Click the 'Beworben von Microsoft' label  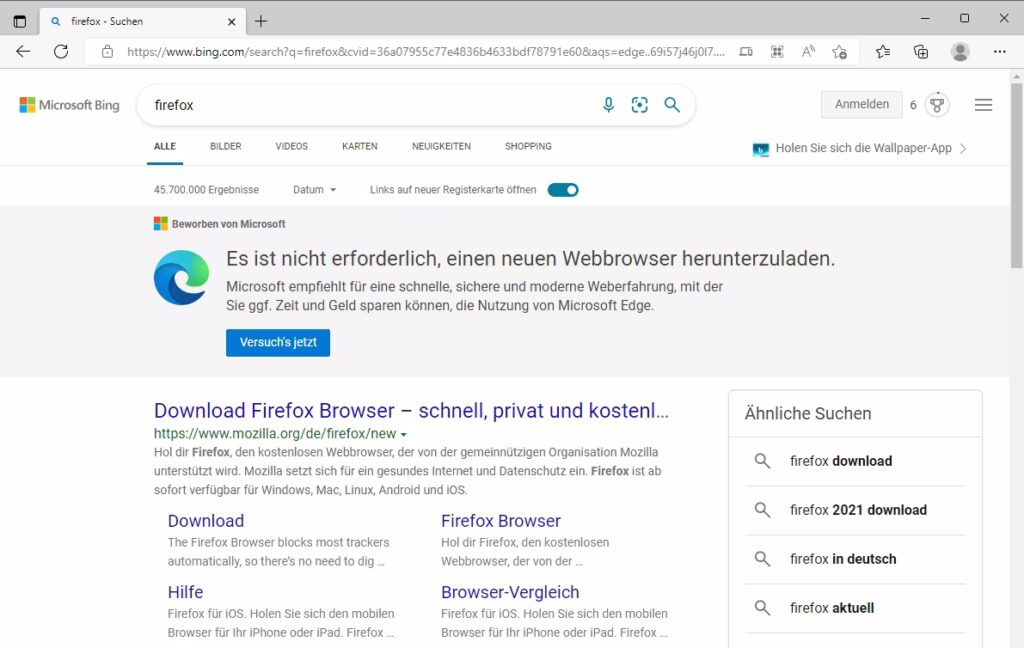(229, 224)
